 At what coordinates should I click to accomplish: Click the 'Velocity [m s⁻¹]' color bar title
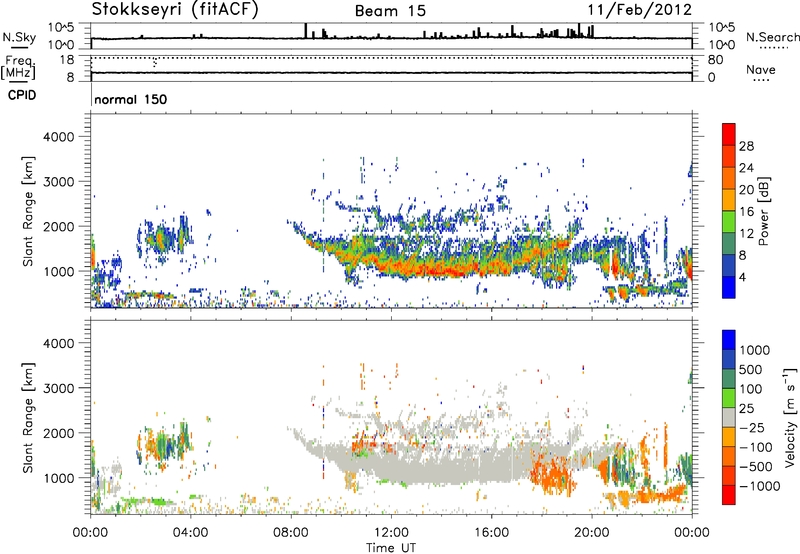pos(791,417)
